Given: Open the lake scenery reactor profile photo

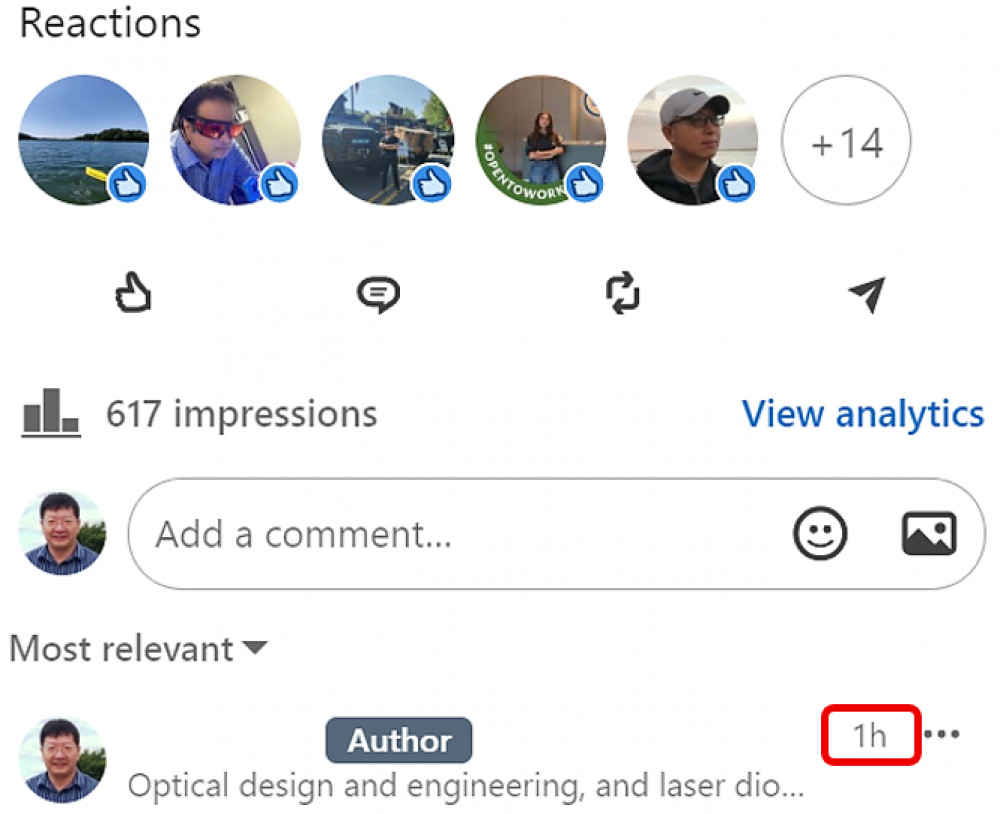Looking at the screenshot, I should [x=84, y=140].
